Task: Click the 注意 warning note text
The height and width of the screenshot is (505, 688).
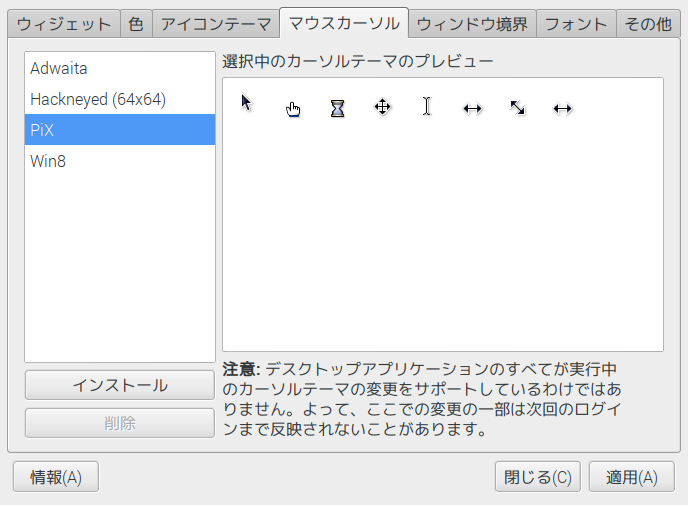Action: pos(422,399)
